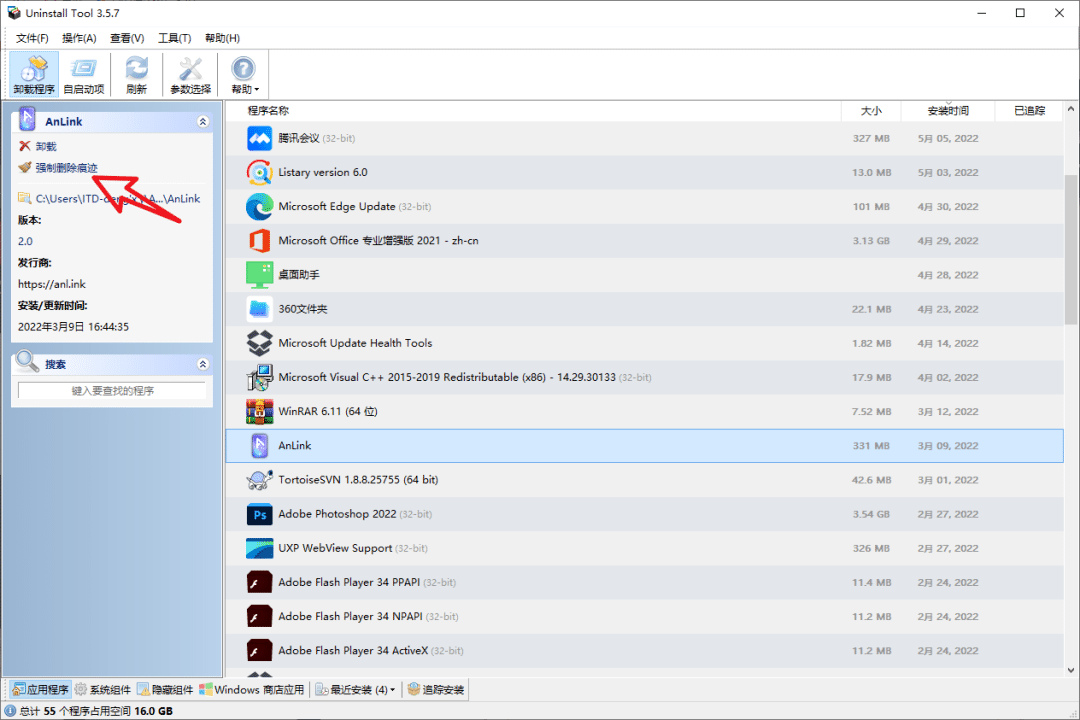The width and height of the screenshot is (1080, 720).
Task: Select the Adobe Photoshop 2022 icon
Action: (x=259, y=514)
